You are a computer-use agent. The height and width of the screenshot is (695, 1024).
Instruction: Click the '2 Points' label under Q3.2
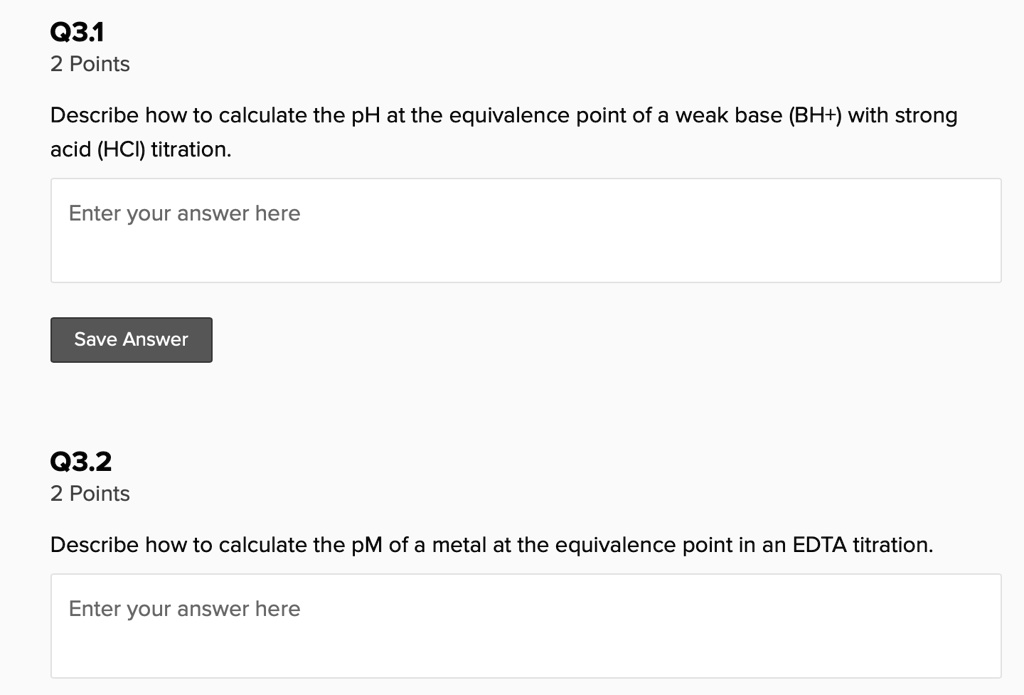(89, 493)
